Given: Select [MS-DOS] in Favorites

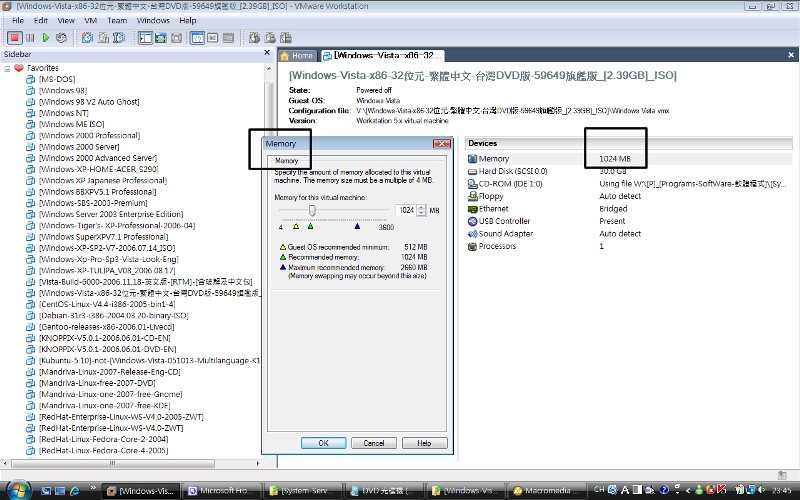Looking at the screenshot, I should [57, 80].
